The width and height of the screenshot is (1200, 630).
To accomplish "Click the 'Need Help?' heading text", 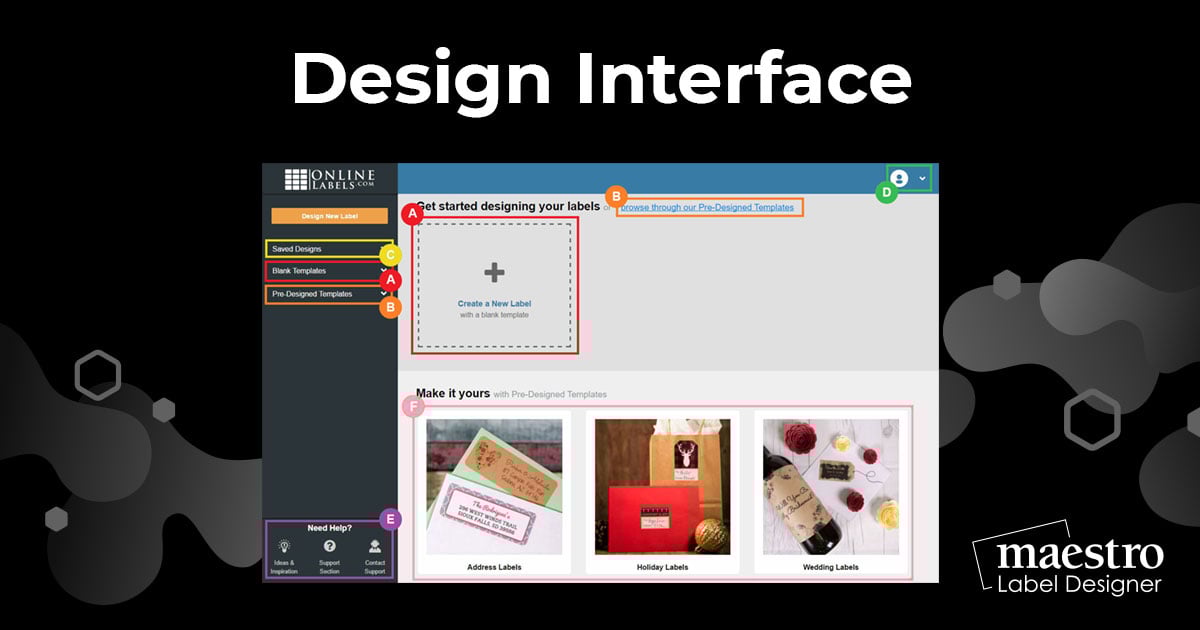I will click(329, 527).
